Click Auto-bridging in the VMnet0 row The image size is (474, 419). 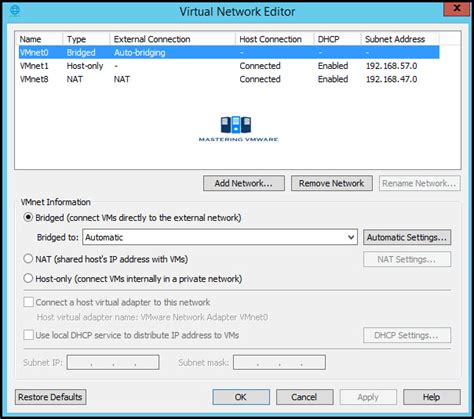(x=139, y=53)
